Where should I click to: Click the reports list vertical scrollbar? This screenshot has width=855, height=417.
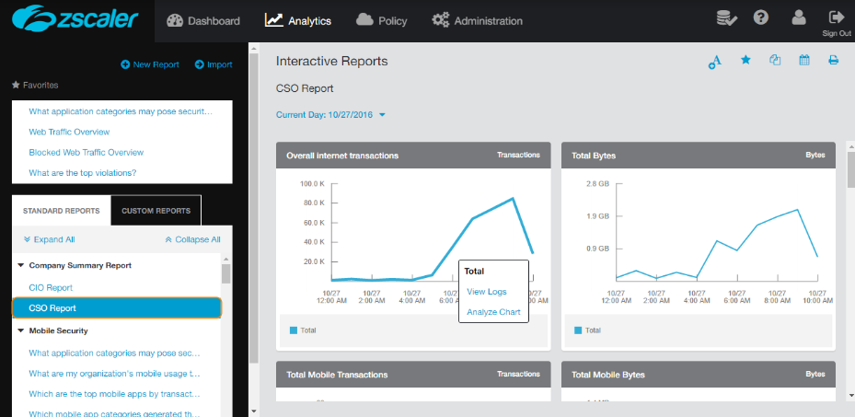pyautogui.click(x=227, y=274)
